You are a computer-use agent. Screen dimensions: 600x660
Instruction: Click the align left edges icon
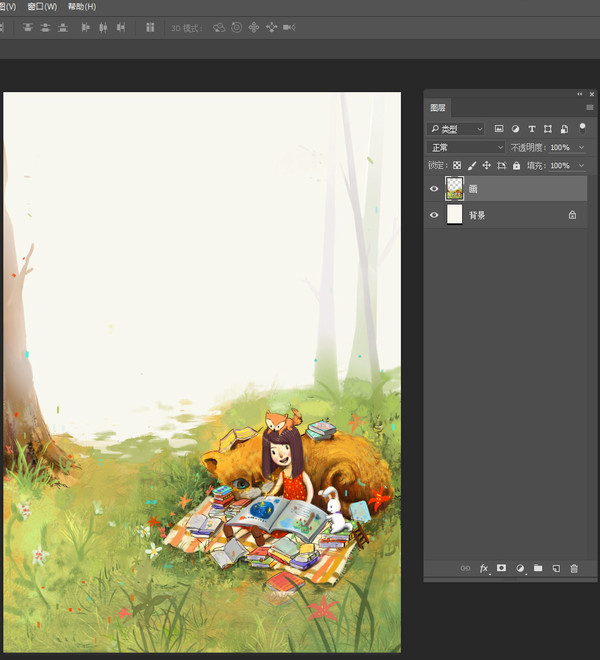pos(85,28)
